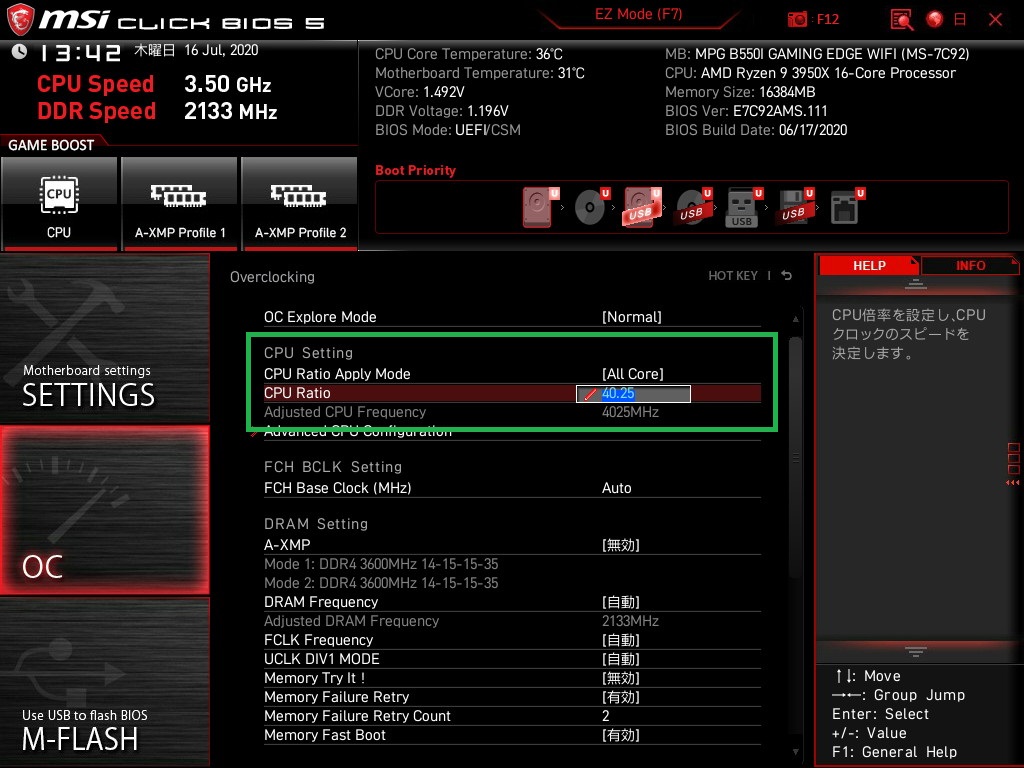Close the BIOS with the X icon
The height and width of the screenshot is (768, 1024).
pos(995,20)
